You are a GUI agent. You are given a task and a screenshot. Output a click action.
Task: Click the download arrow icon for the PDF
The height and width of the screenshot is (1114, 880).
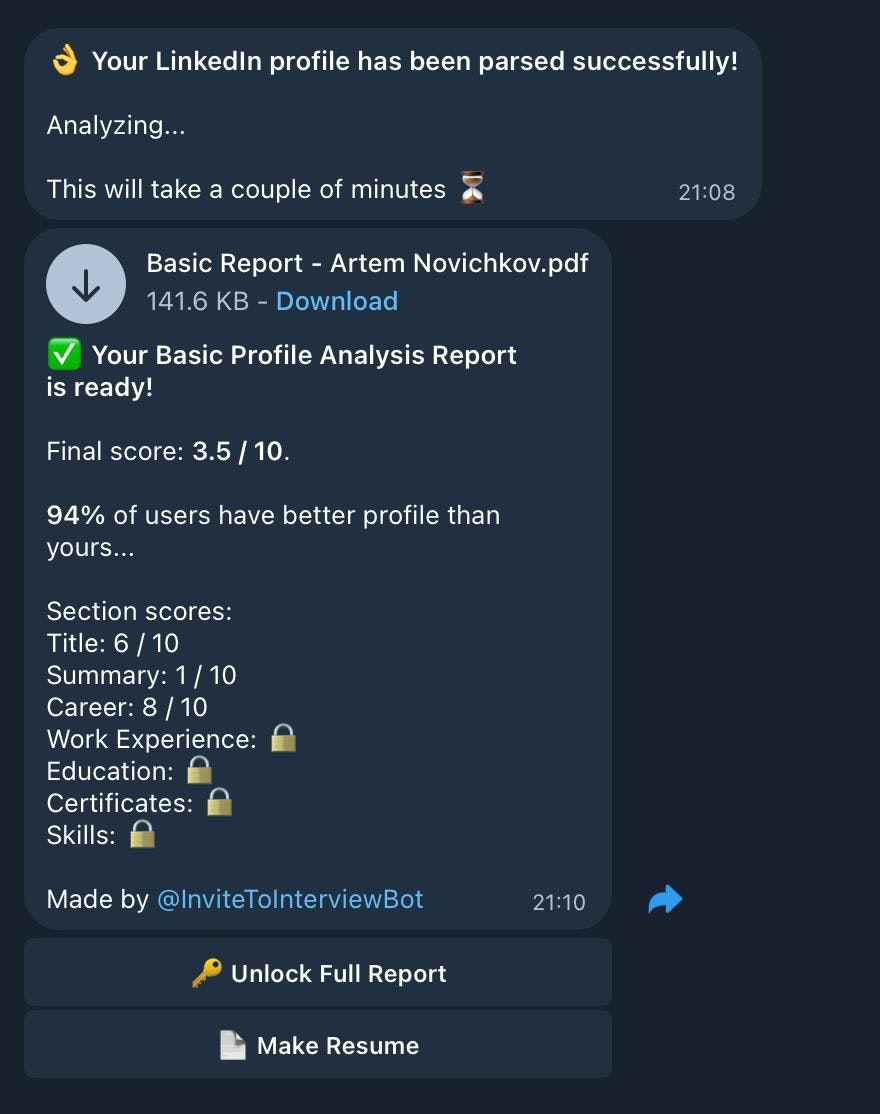(86, 283)
